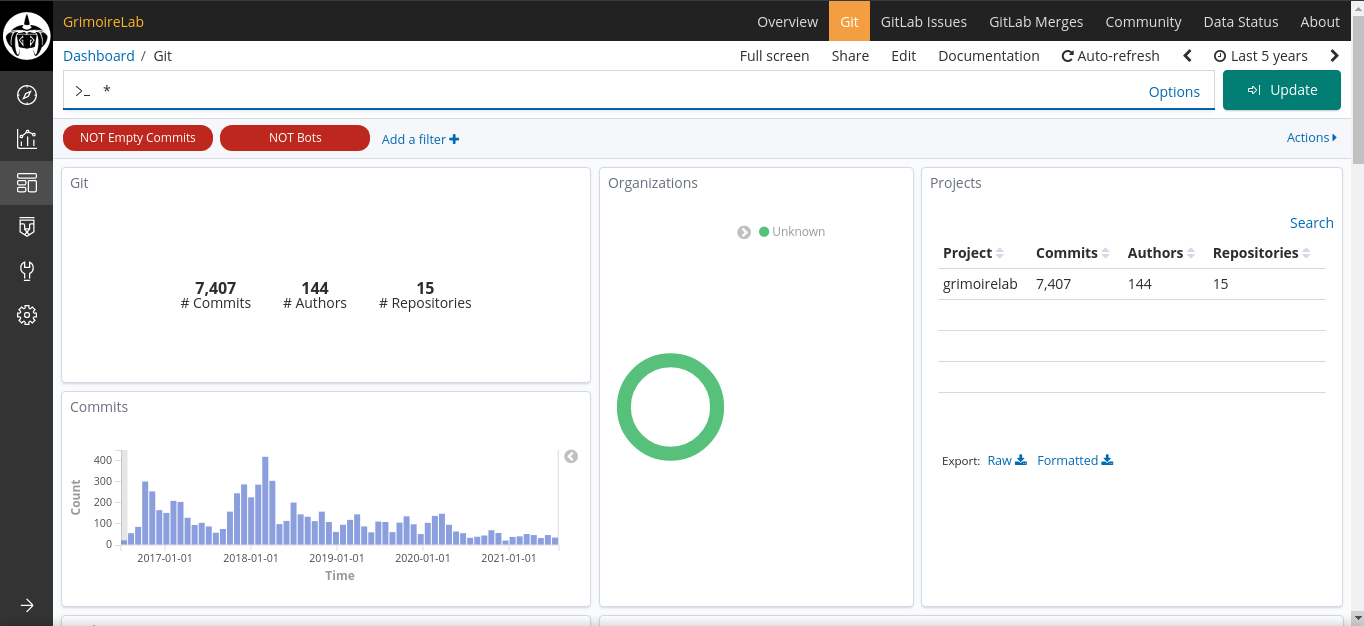Viewport: 1364px width, 626px height.
Task: Select the Git menu tab
Action: [849, 22]
